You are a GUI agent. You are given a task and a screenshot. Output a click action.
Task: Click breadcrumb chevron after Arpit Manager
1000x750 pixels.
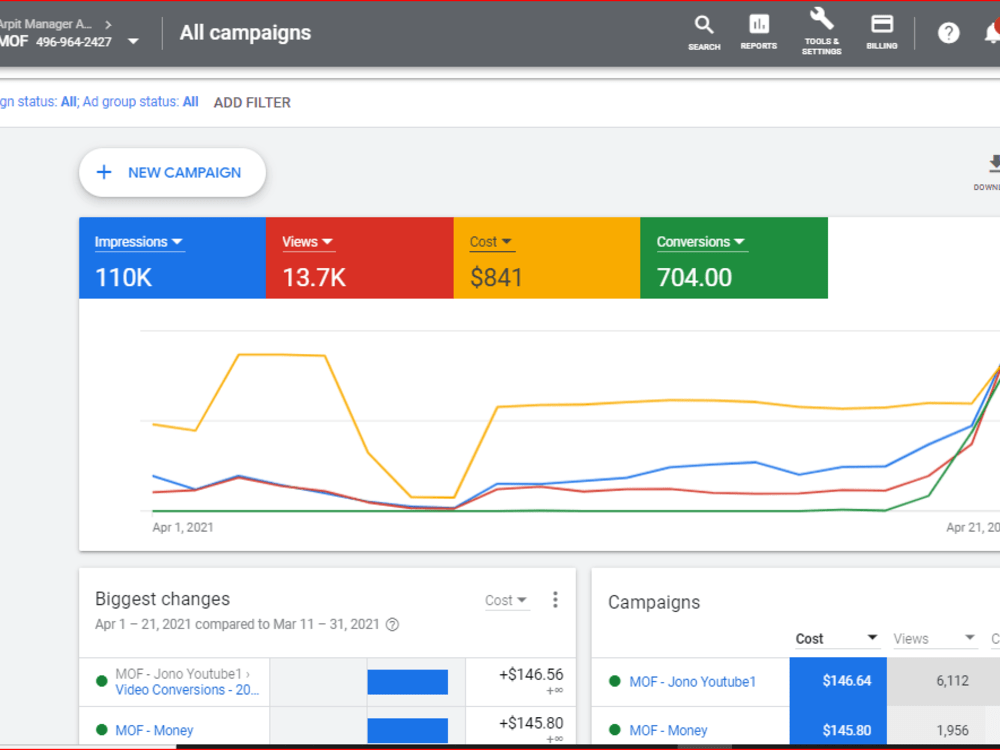point(108,24)
